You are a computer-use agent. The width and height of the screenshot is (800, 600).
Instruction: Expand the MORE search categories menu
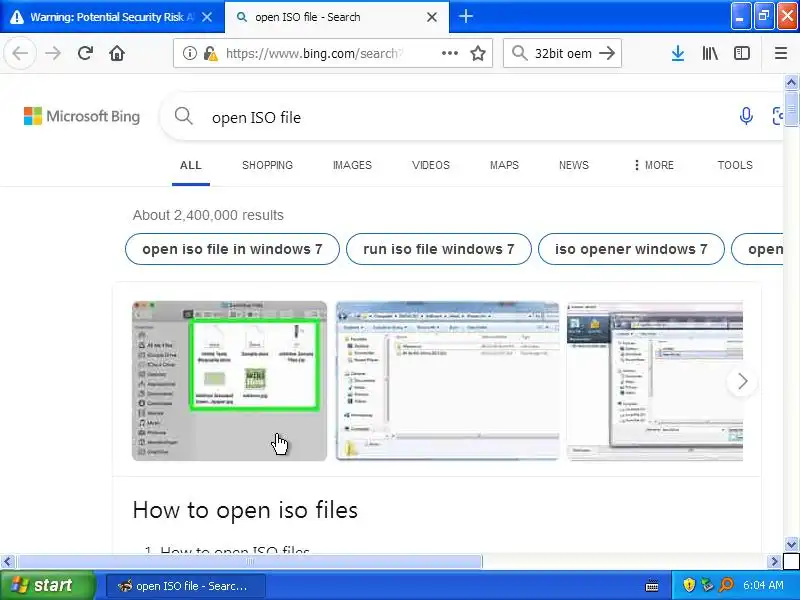click(x=654, y=165)
